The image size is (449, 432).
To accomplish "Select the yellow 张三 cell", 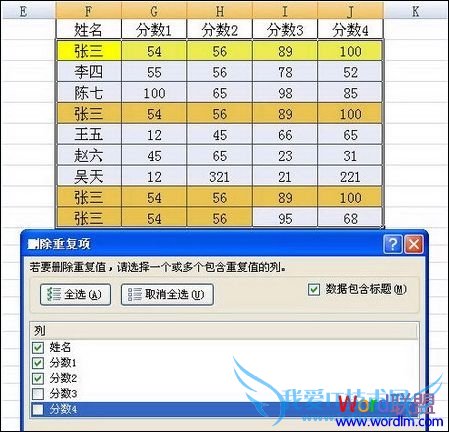I will (x=89, y=51).
